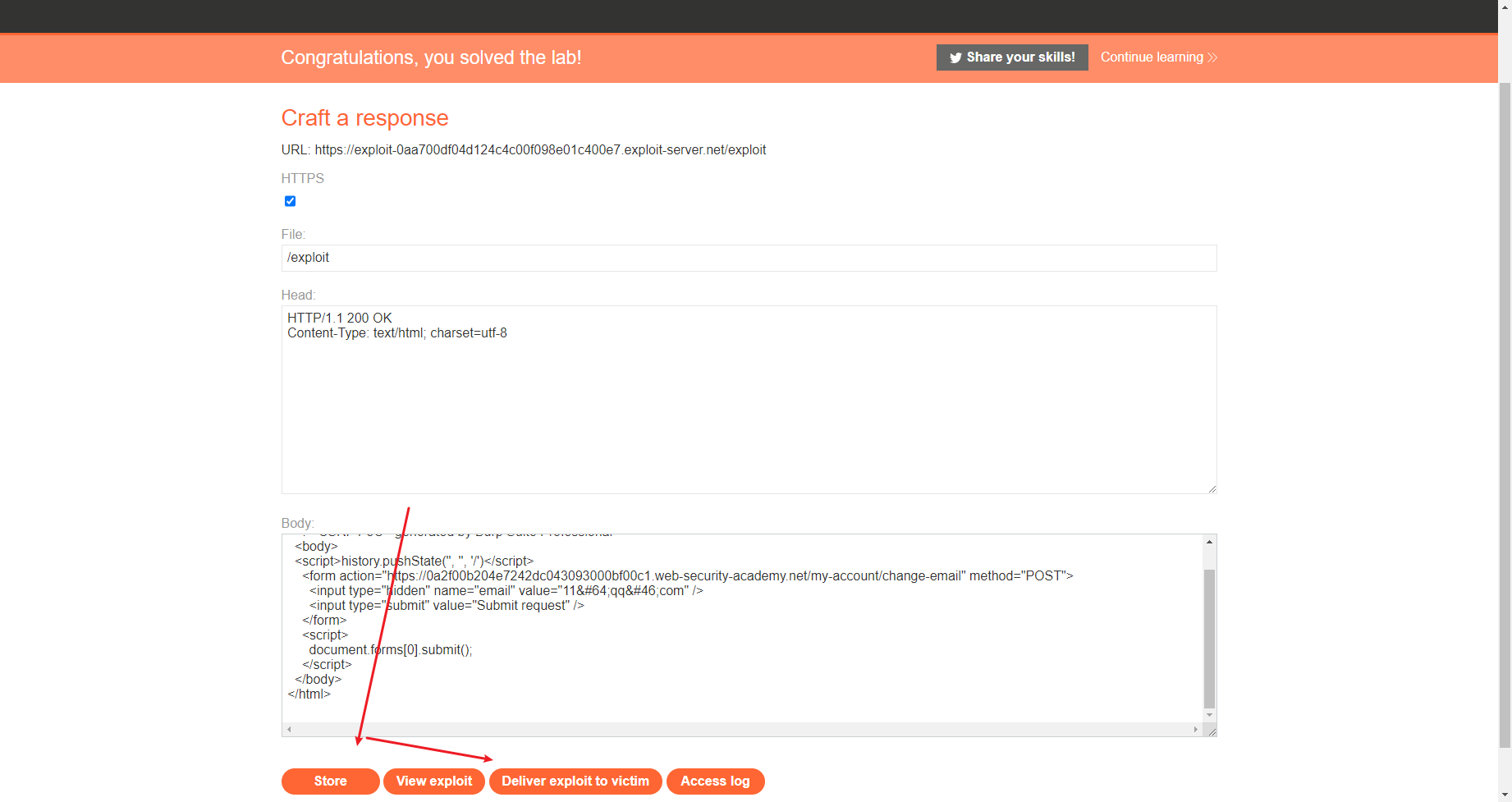Click the Head textarea resize handle
This screenshot has height=802, width=1512.
click(x=1212, y=488)
